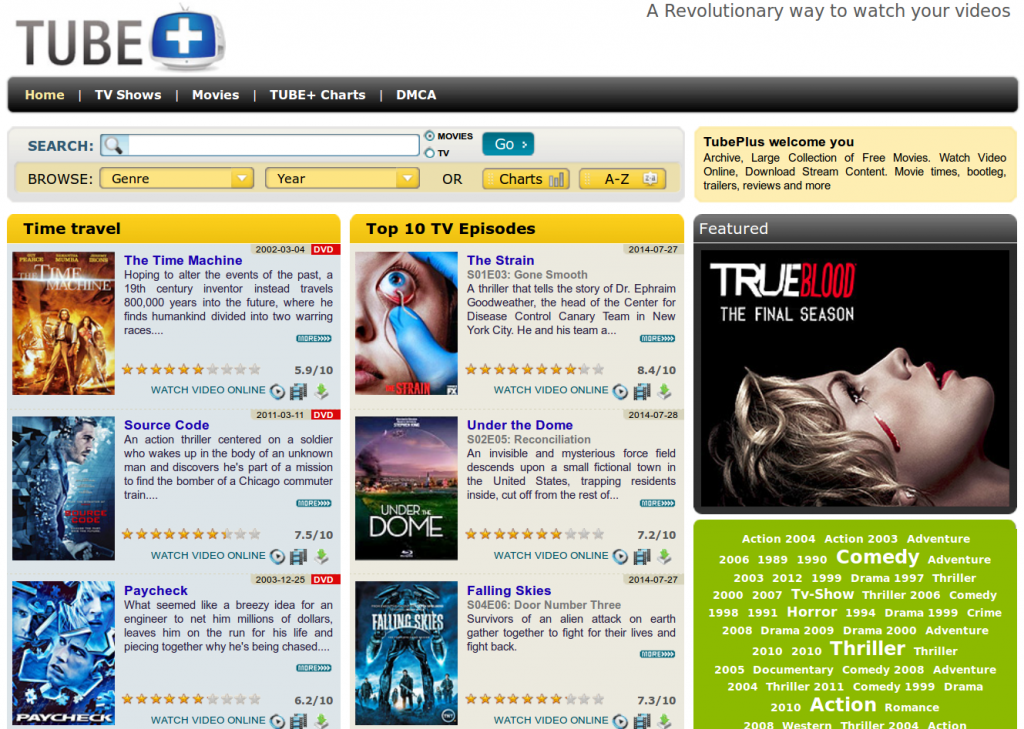Click film strip icon for Falling Skies
This screenshot has width=1024, height=729.
[642, 721]
